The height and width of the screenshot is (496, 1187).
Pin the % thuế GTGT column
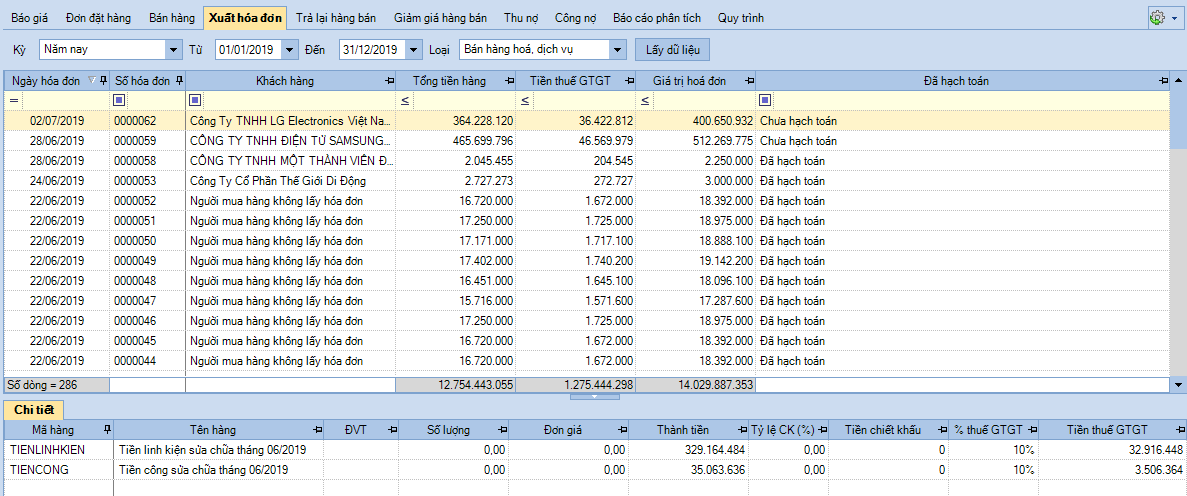pos(1033,430)
